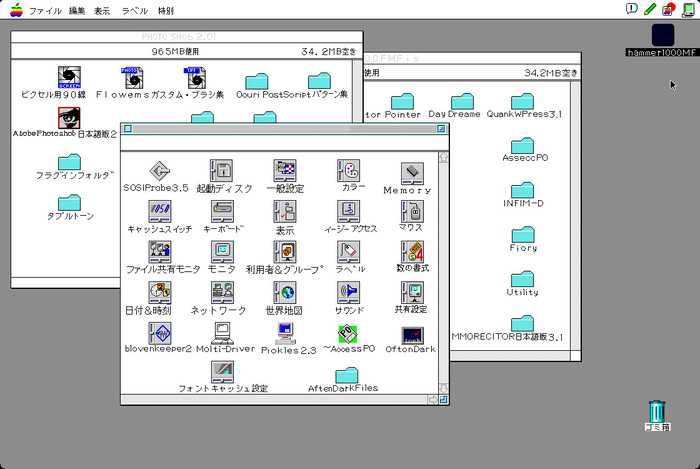Open the モニタ control panel
This screenshot has height=469, width=700.
(221, 252)
